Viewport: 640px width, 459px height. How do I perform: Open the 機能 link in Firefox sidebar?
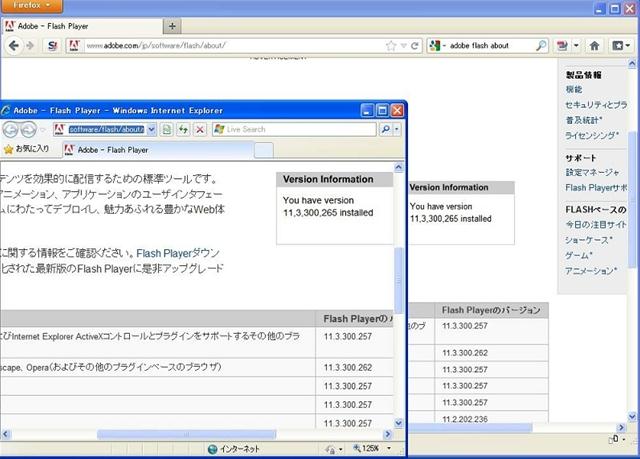(573, 89)
